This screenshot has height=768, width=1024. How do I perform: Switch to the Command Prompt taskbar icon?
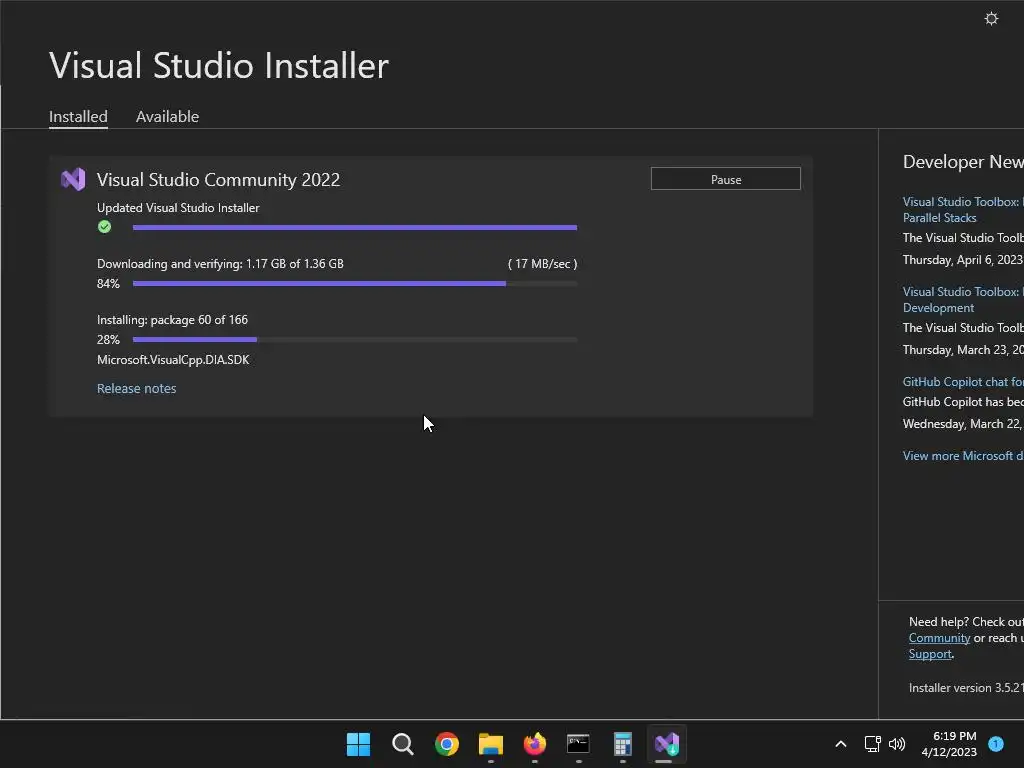579,744
